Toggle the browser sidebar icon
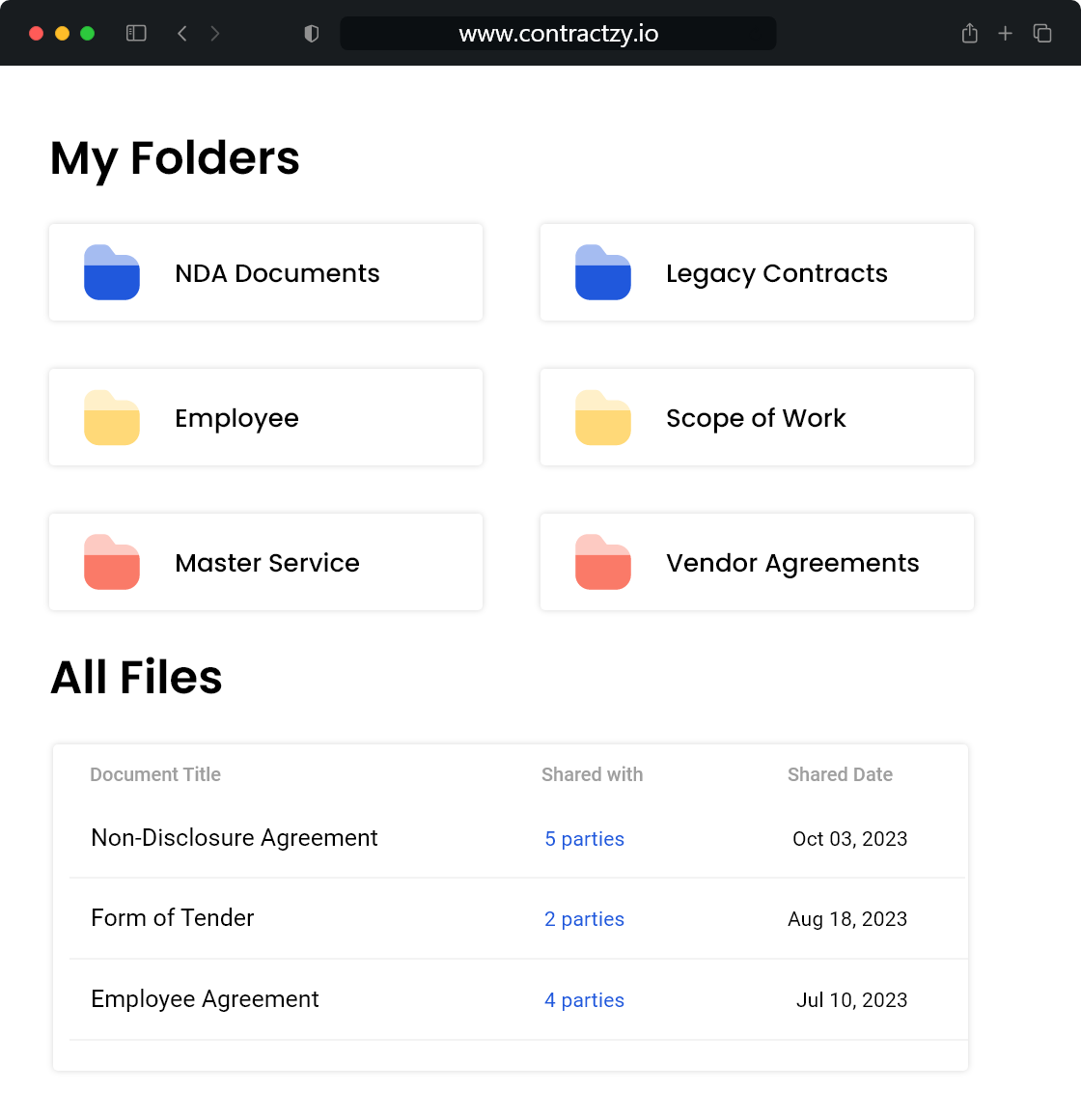Image resolution: width=1081 pixels, height=1120 pixels. coord(136,33)
